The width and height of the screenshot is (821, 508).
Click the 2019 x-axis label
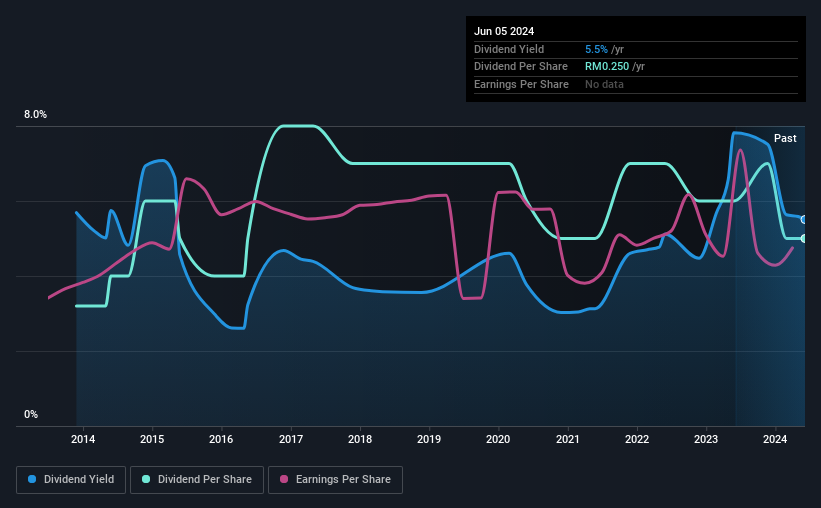[x=429, y=439]
